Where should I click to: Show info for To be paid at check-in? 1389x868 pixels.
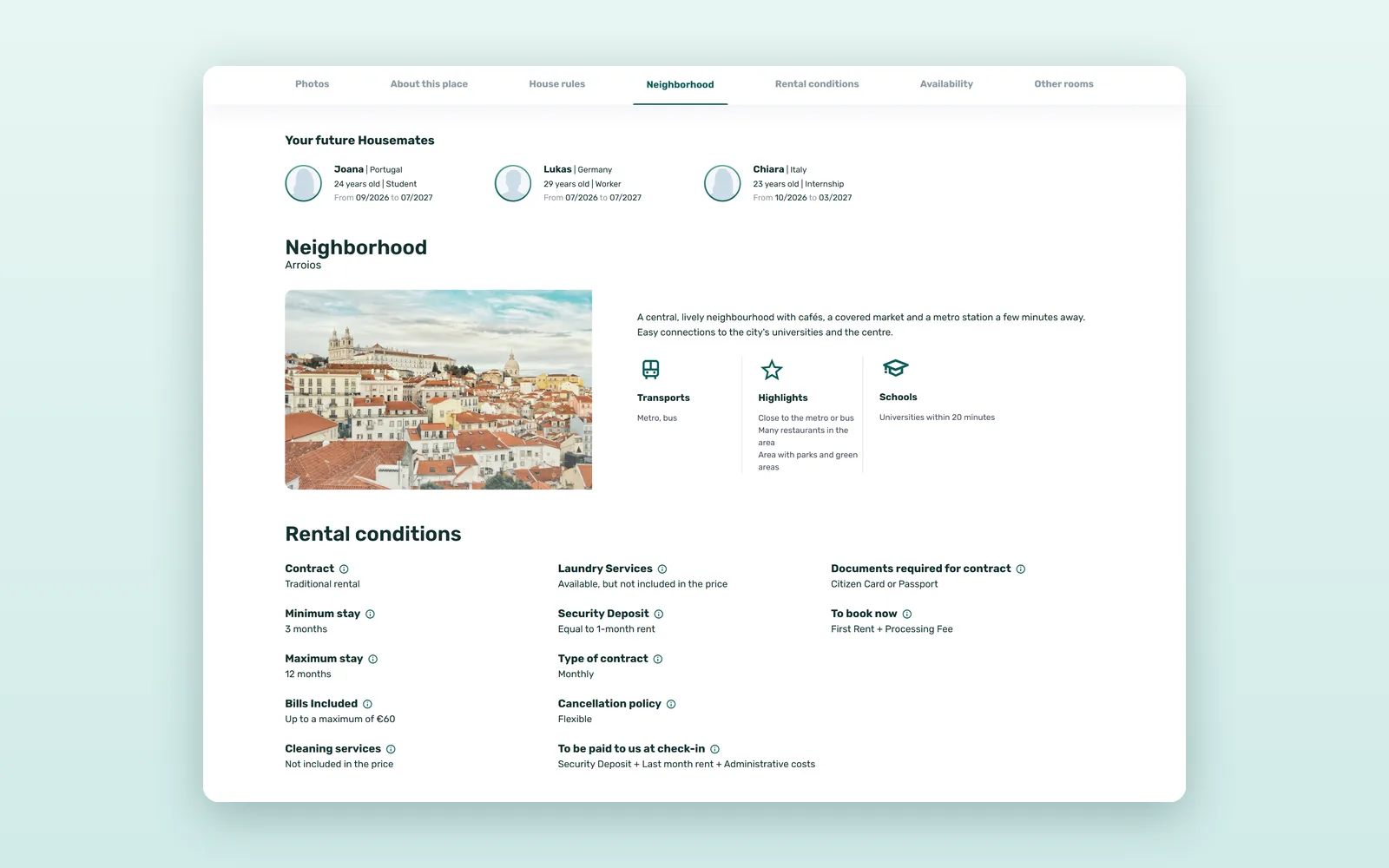click(715, 750)
